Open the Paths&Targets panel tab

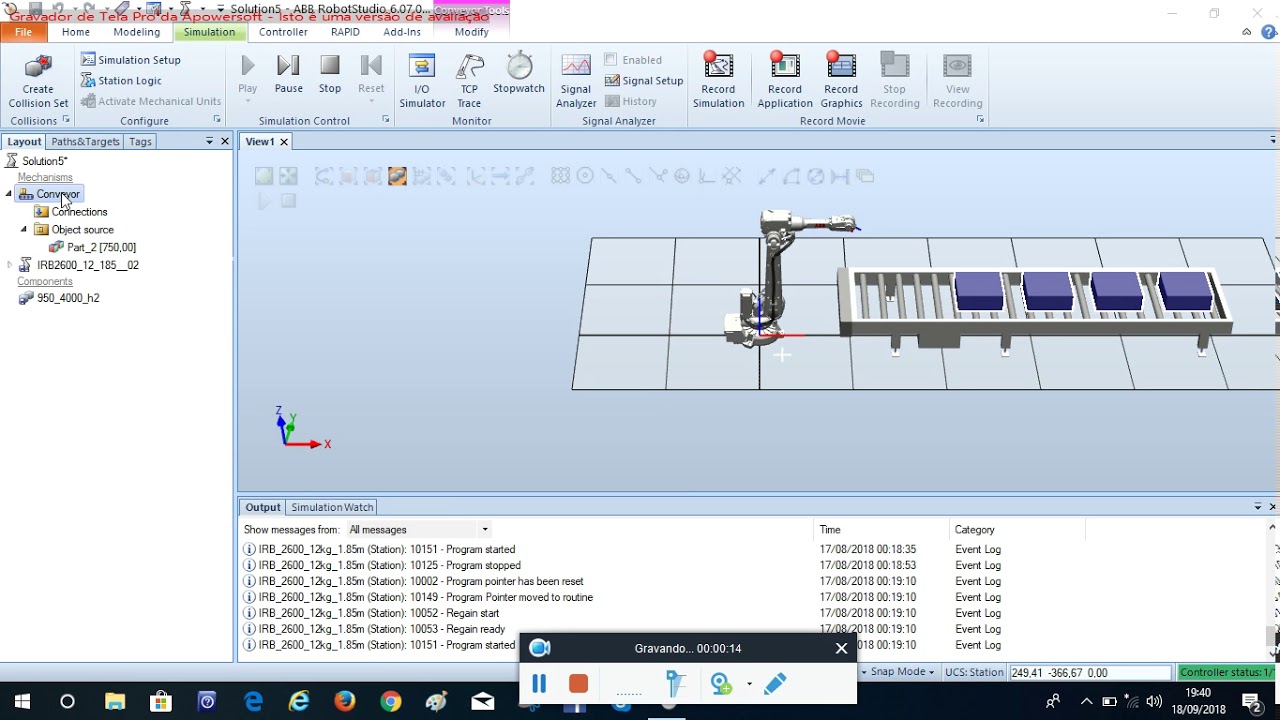[85, 142]
